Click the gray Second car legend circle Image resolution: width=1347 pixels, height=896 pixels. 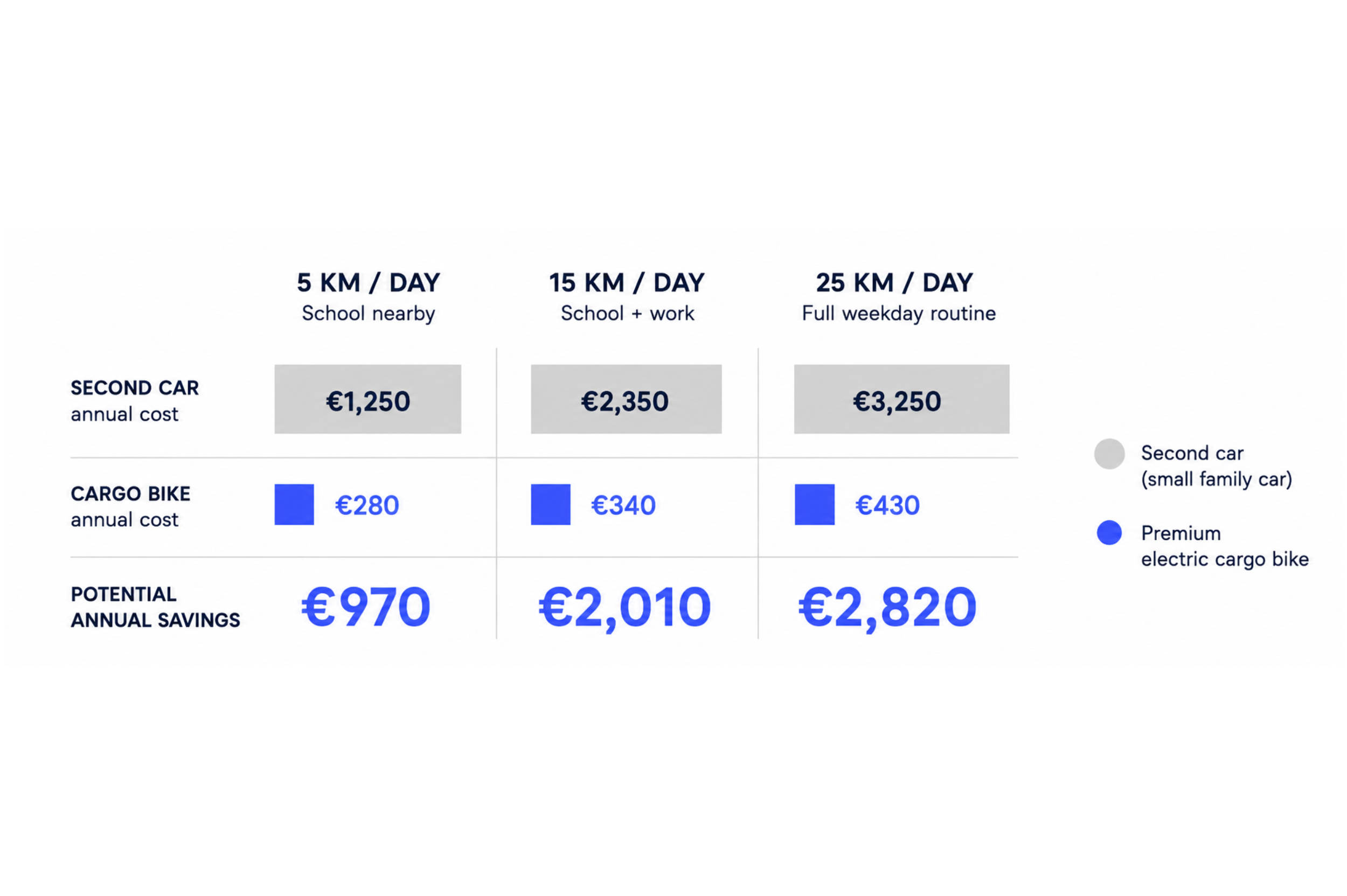1109,454
